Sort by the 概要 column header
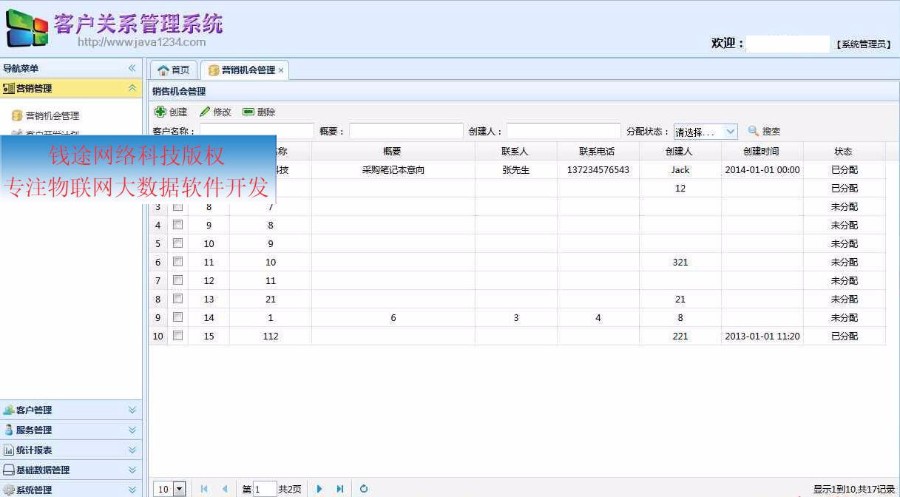 coord(393,152)
